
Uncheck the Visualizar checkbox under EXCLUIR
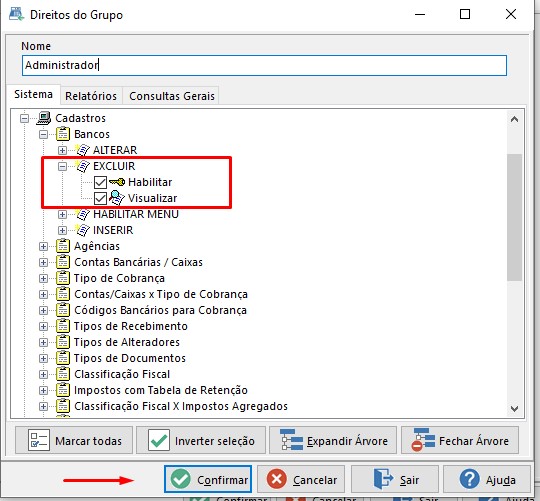point(100,198)
